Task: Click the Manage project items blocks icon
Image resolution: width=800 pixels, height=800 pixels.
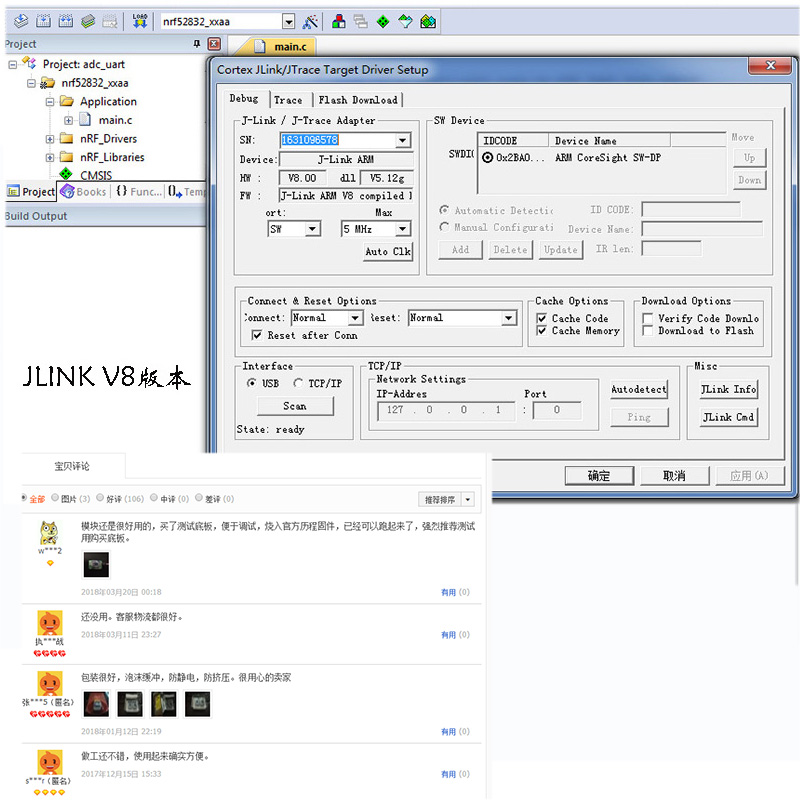Action: tap(338, 21)
